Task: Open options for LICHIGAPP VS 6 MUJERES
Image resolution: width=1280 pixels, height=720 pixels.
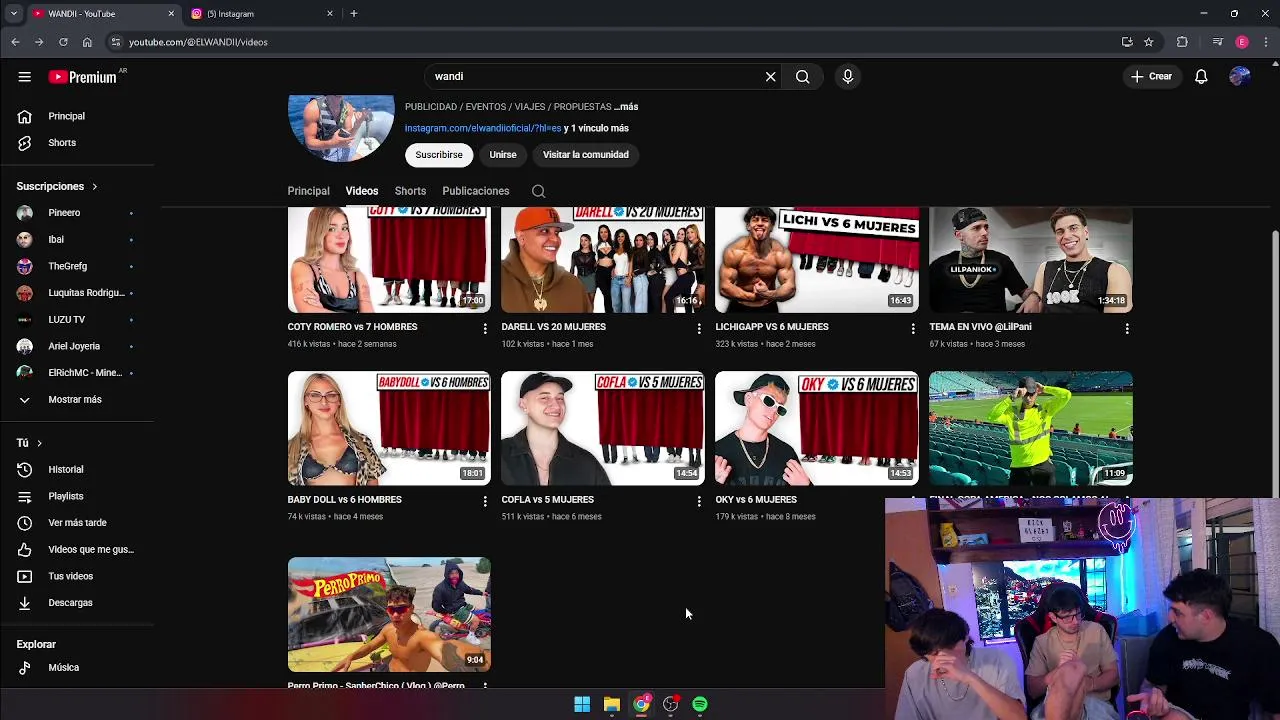Action: (912, 328)
